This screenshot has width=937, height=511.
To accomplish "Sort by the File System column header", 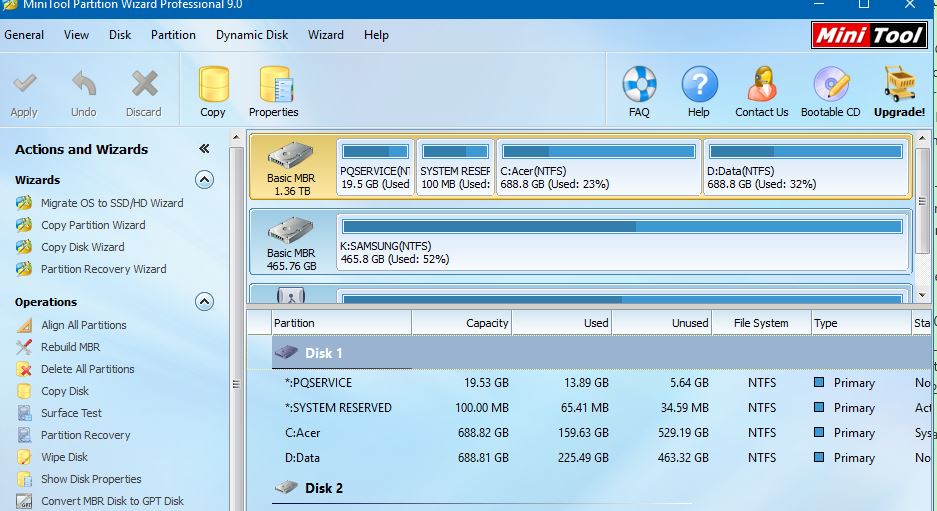I will coord(761,323).
